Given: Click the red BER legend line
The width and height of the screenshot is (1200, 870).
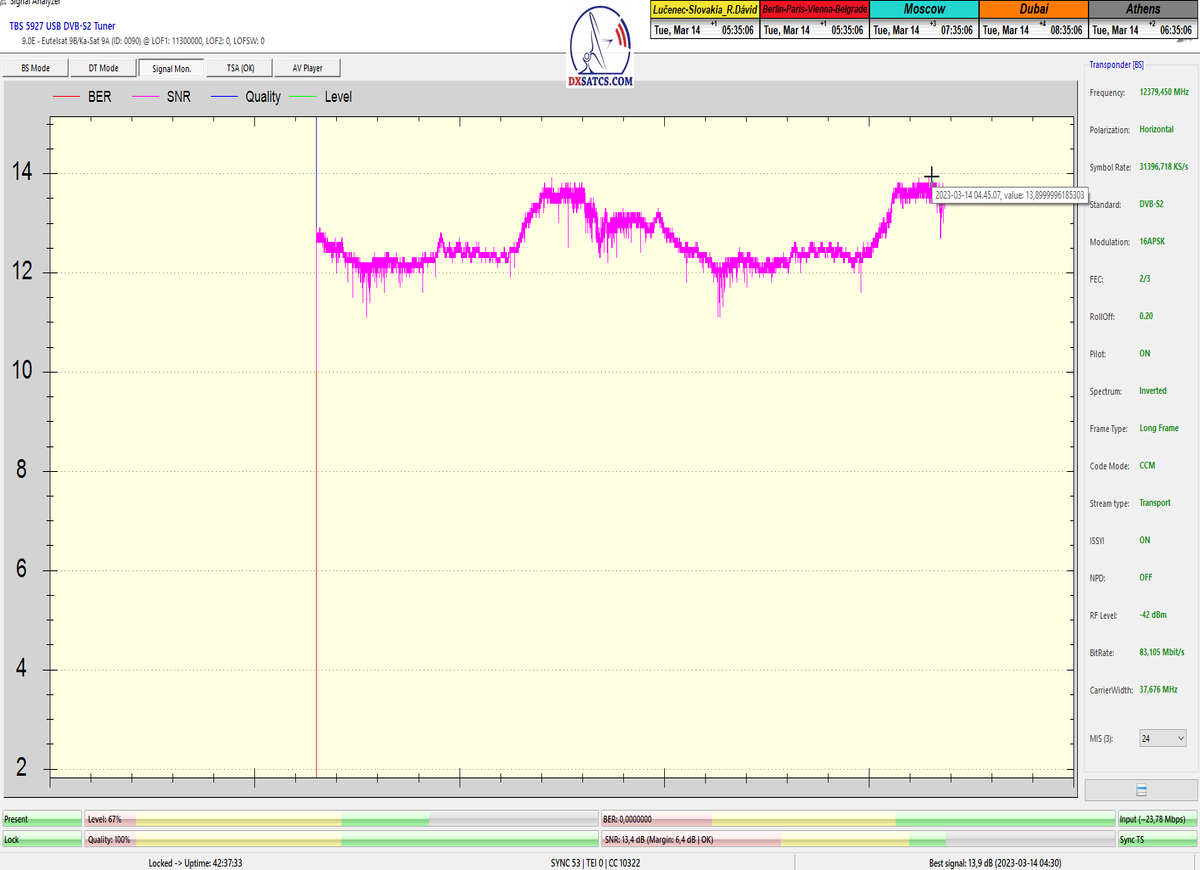Looking at the screenshot, I should tap(65, 97).
